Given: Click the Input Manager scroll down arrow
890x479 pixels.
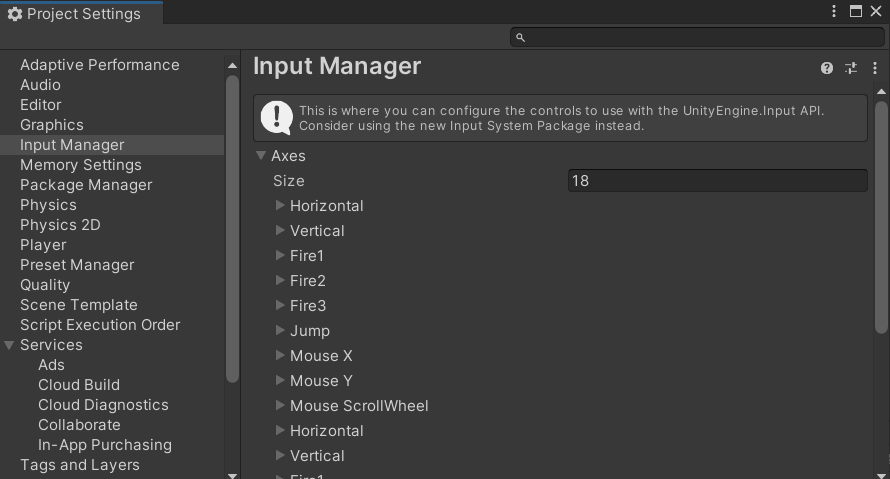Looking at the screenshot, I should point(881,475).
